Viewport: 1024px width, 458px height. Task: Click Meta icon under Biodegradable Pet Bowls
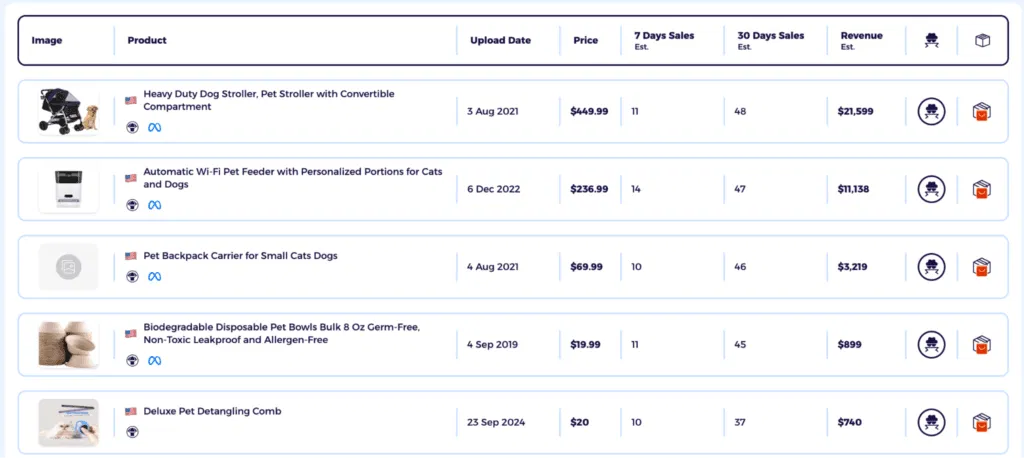click(155, 360)
